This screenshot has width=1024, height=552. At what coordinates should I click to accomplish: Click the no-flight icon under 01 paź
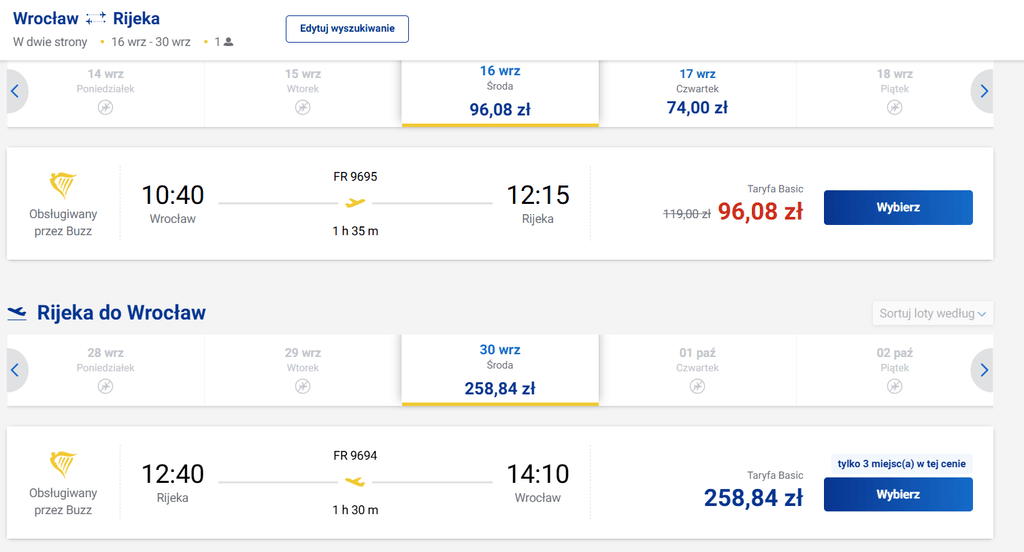coord(697,386)
